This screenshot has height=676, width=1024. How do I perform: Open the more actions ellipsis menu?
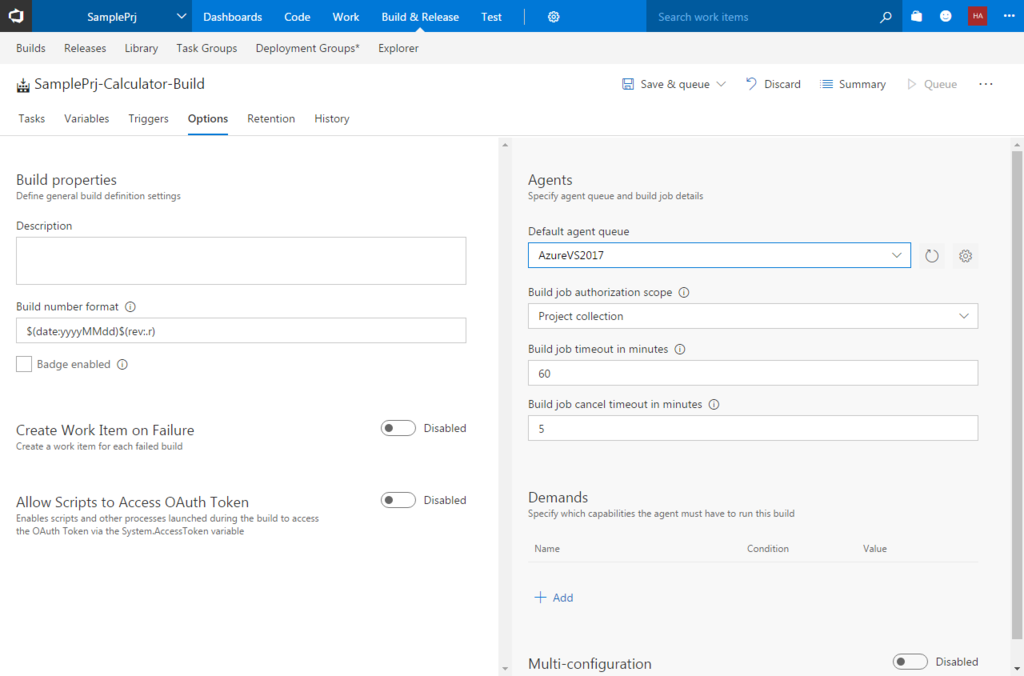coord(986,85)
